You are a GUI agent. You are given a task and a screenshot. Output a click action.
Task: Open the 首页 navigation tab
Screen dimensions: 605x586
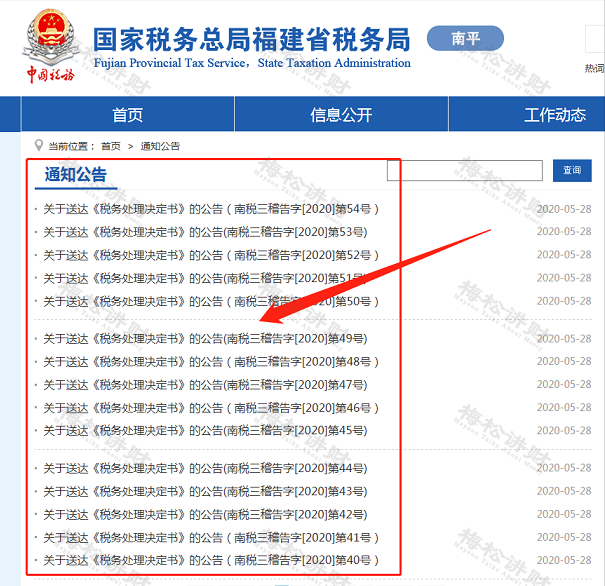click(x=127, y=115)
